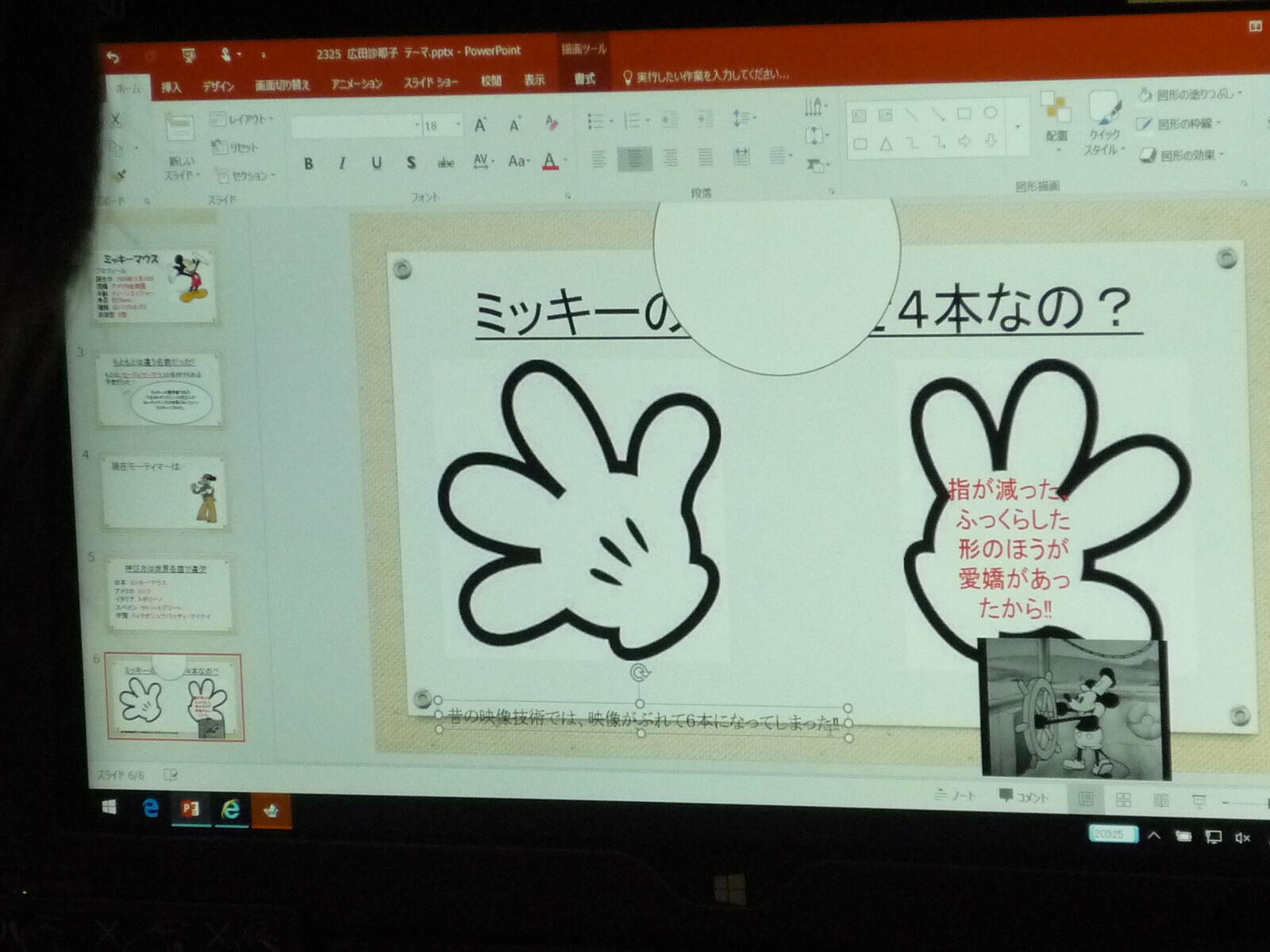Select the rectangle shape in shapes gallery
The width and height of the screenshot is (1270, 952).
click(x=964, y=113)
